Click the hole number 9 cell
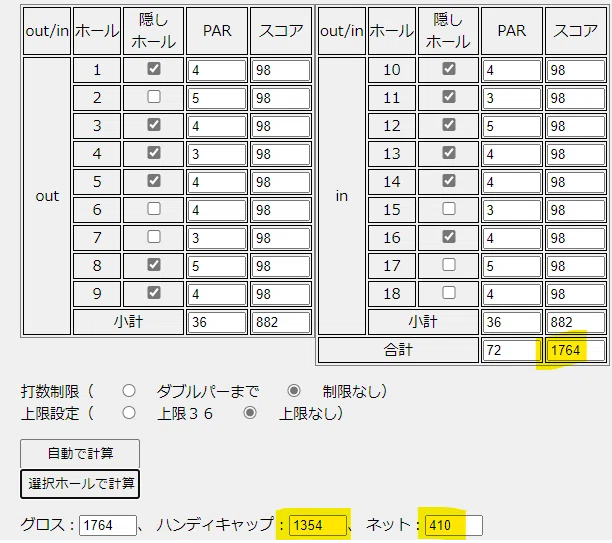Image resolution: width=612 pixels, height=543 pixels. [x=97, y=294]
